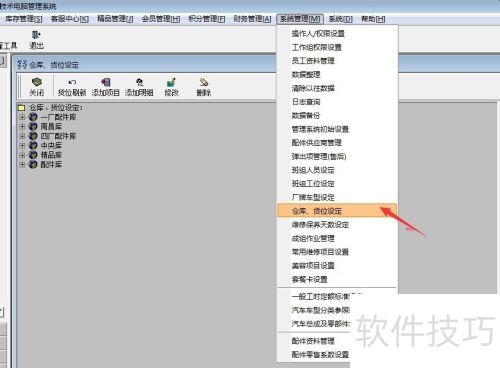Select the 配件库 tree item
This screenshot has height=368, width=500.
pos(51,164)
